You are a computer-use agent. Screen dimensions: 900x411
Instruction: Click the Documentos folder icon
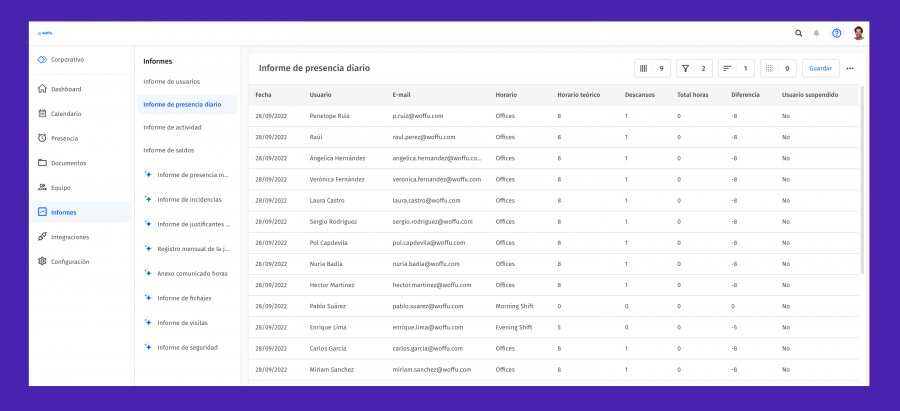(x=42, y=163)
